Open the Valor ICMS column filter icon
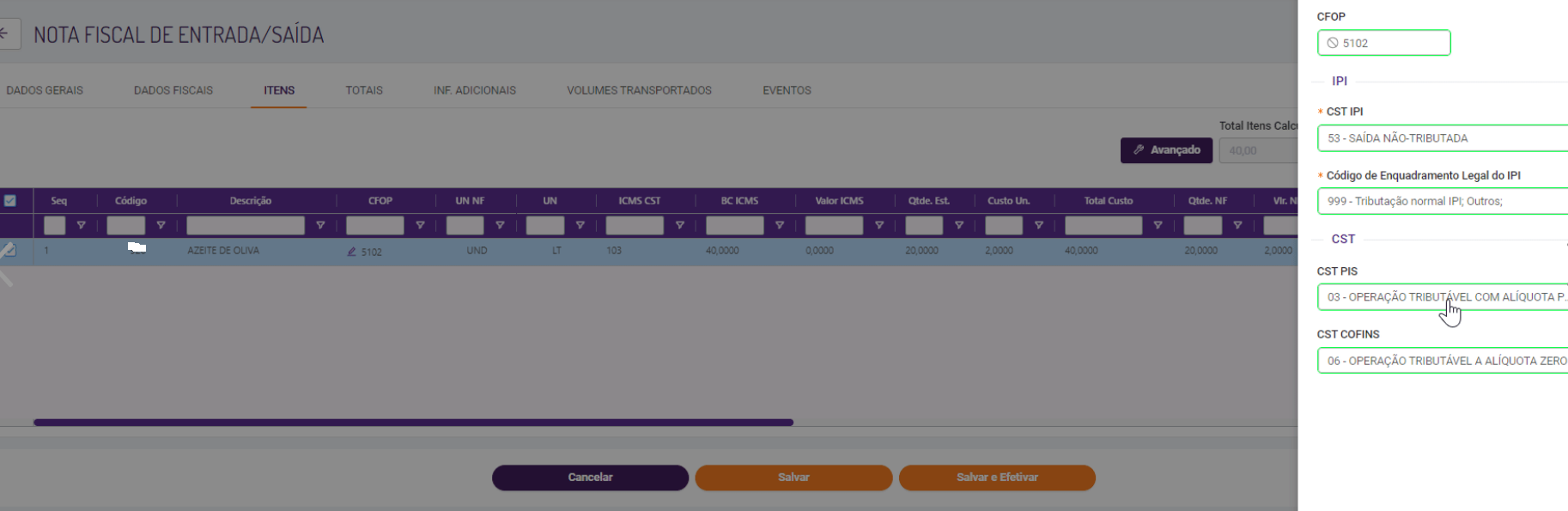The width and height of the screenshot is (1568, 511). 879,226
